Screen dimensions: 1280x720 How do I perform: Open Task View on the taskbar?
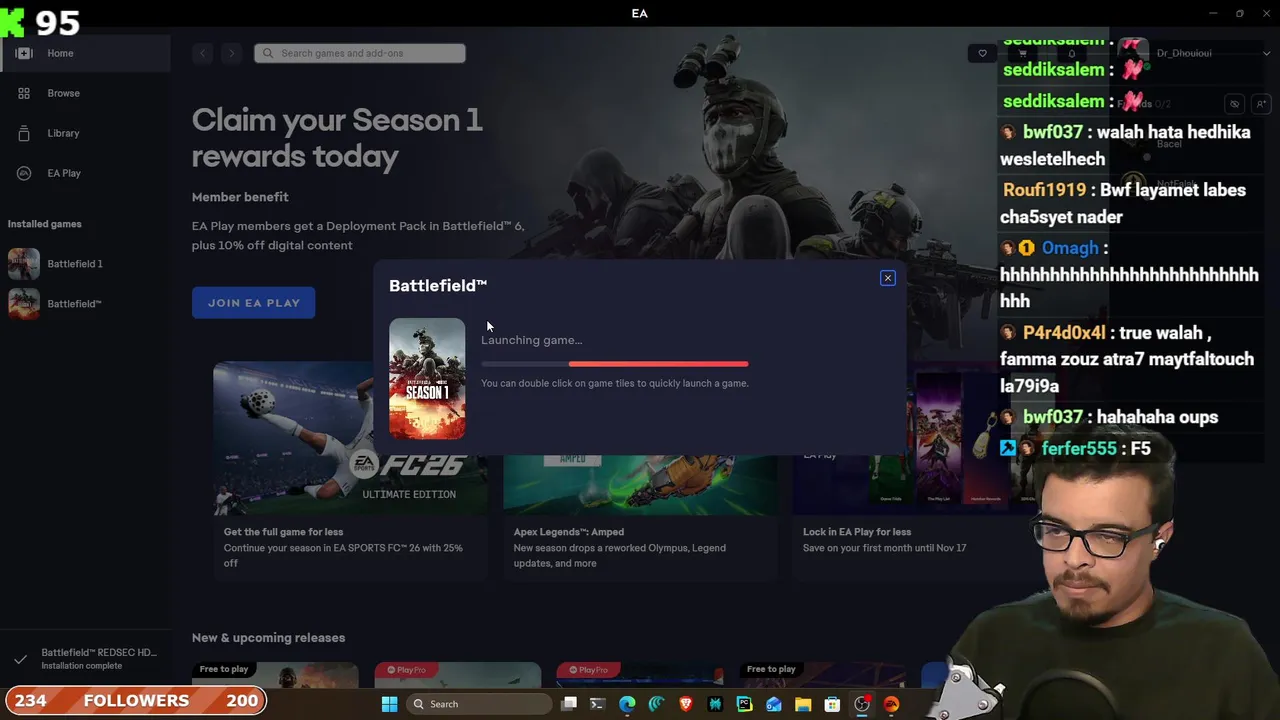[x=569, y=704]
